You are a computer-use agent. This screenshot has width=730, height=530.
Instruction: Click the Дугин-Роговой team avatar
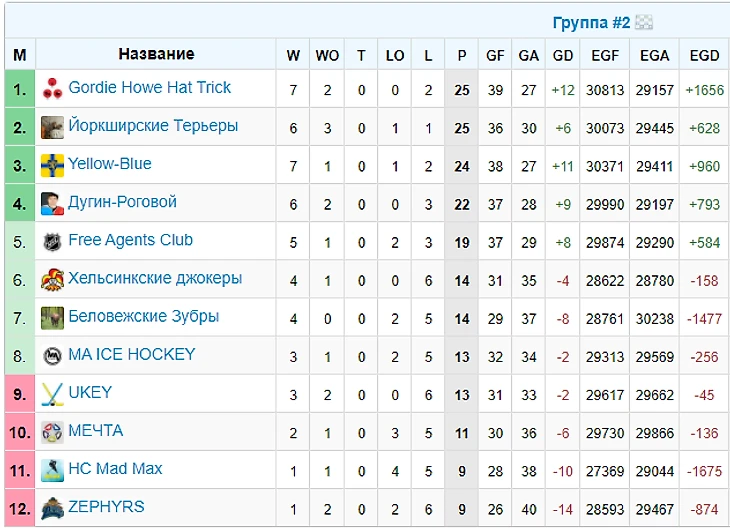pyautogui.click(x=52, y=203)
